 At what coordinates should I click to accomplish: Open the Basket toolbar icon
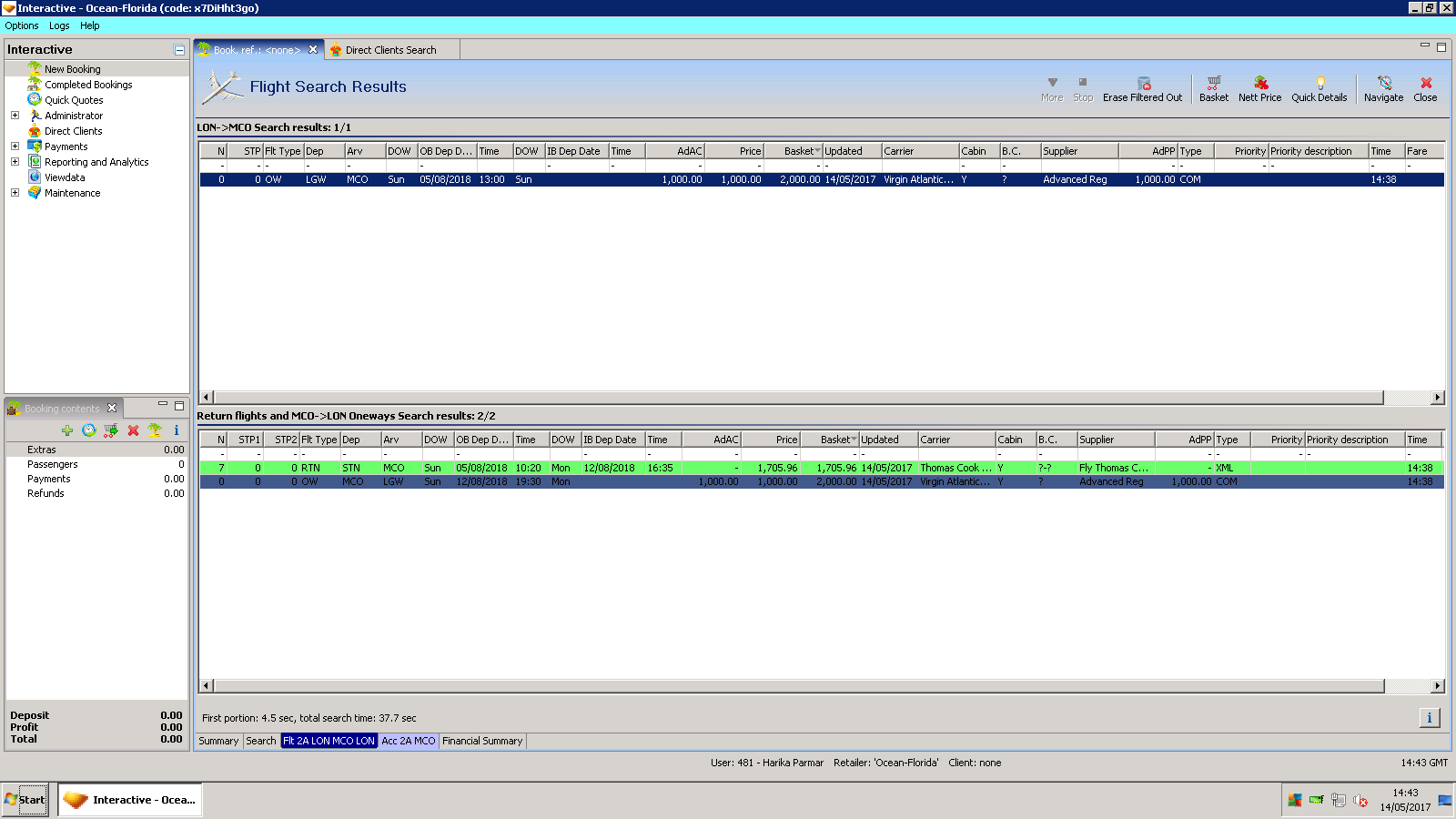pos(1213,88)
